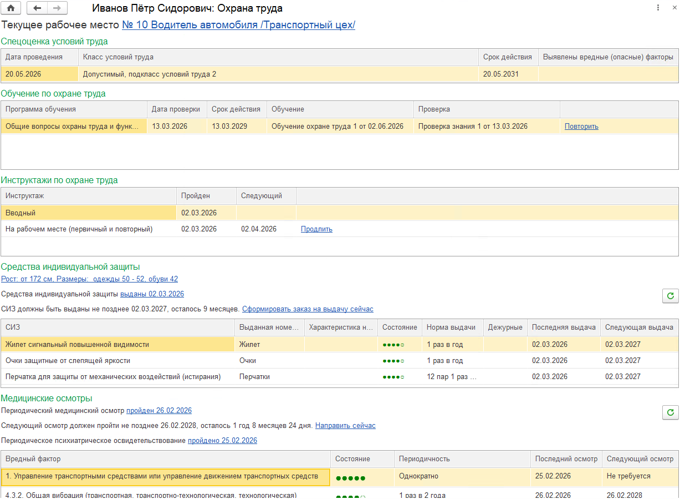Click the СИЗ column header

118,328
